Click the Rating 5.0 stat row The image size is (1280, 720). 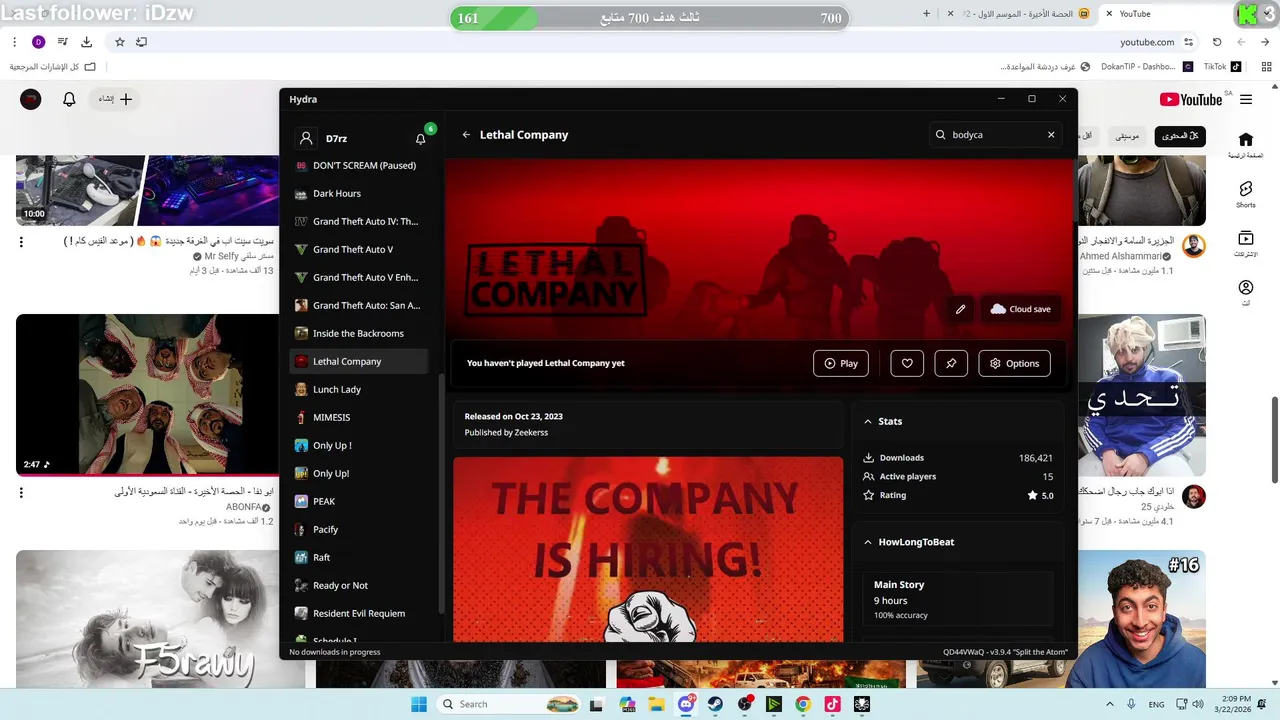[x=957, y=495]
